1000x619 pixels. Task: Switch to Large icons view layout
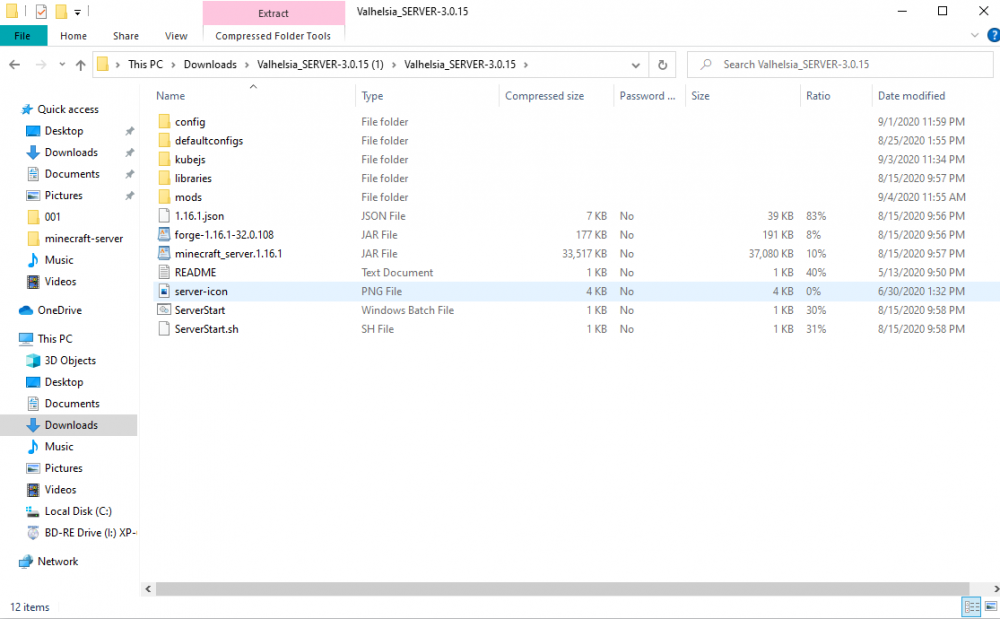[x=989, y=607]
